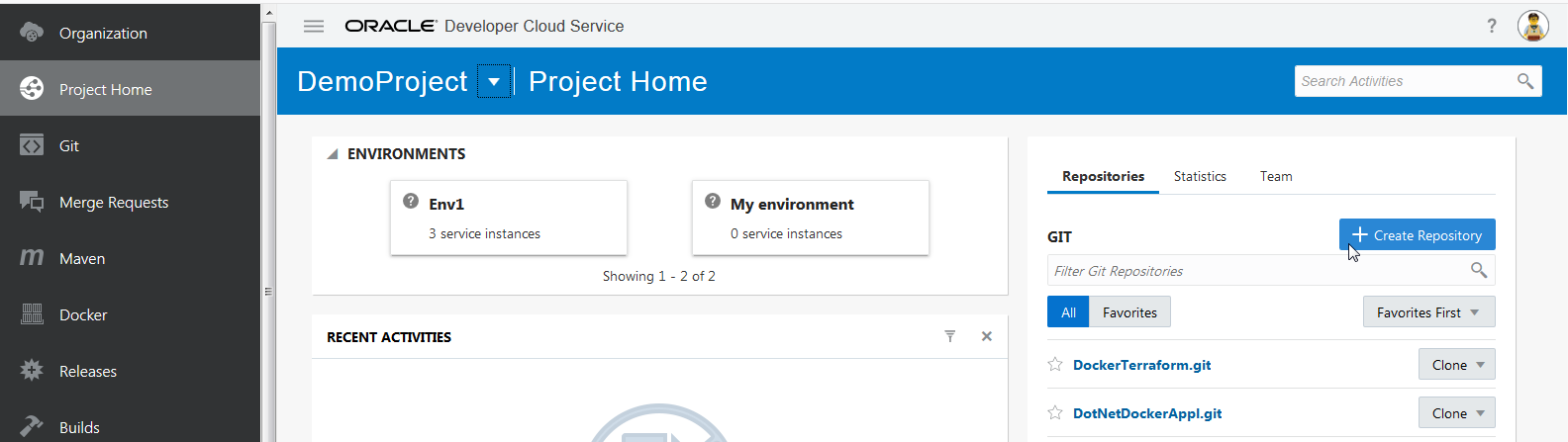Close the Recent Activities panel
1568x442 pixels.
pyautogui.click(x=987, y=336)
